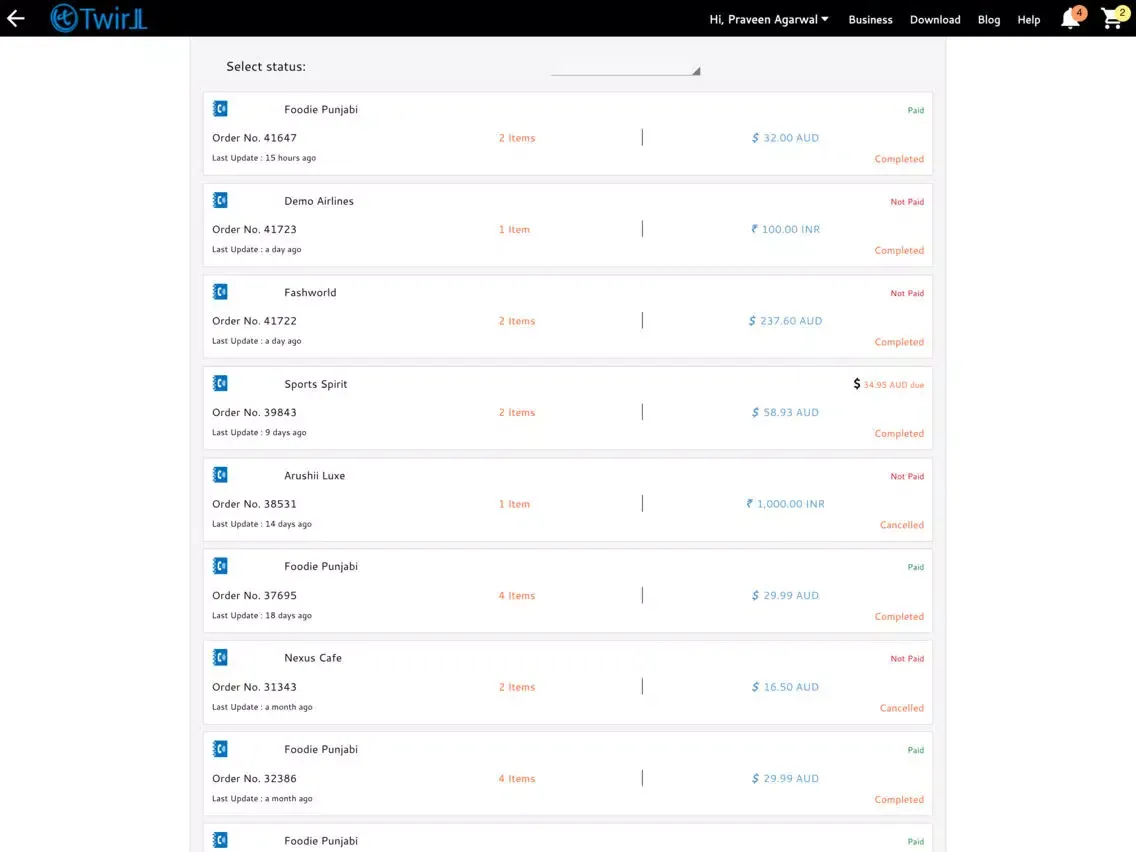Open the Business menu item

click(870, 20)
